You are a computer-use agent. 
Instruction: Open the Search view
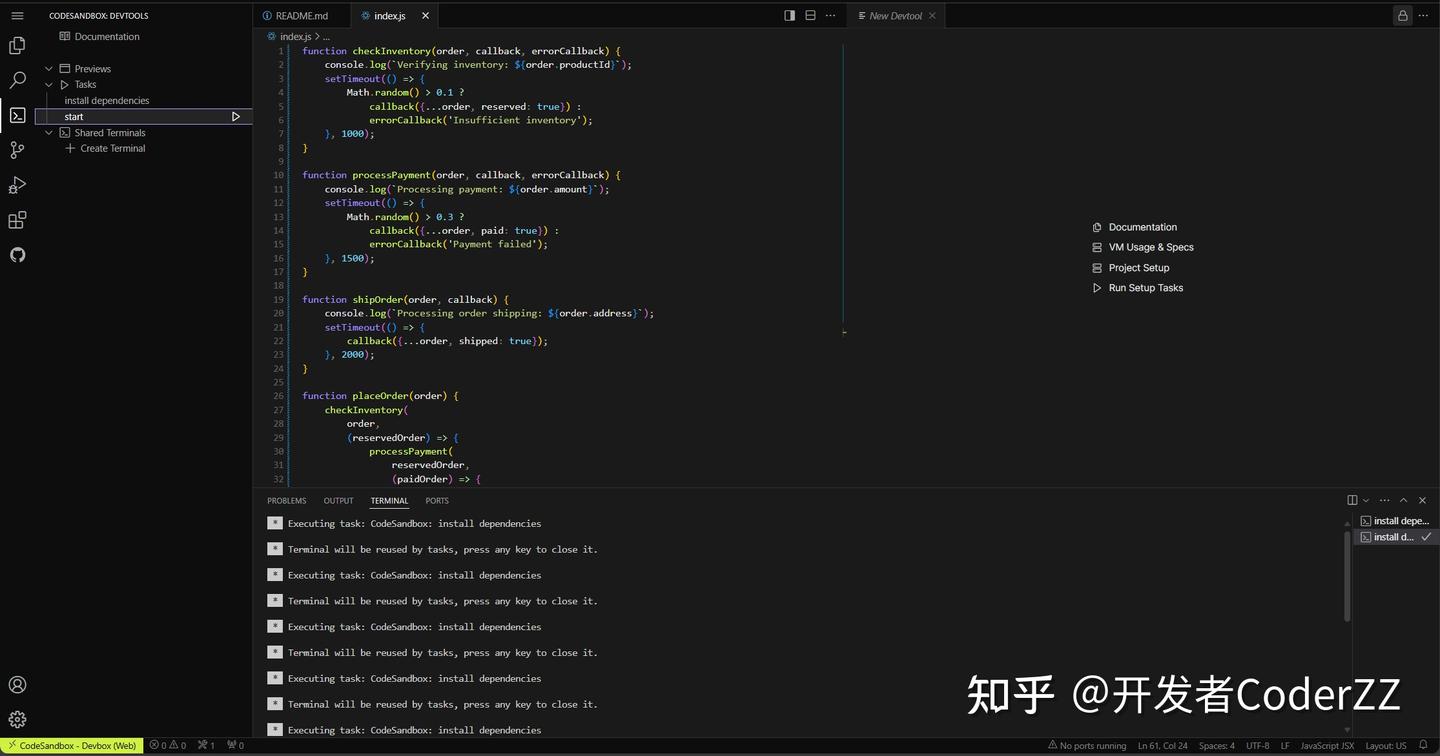(x=17, y=80)
